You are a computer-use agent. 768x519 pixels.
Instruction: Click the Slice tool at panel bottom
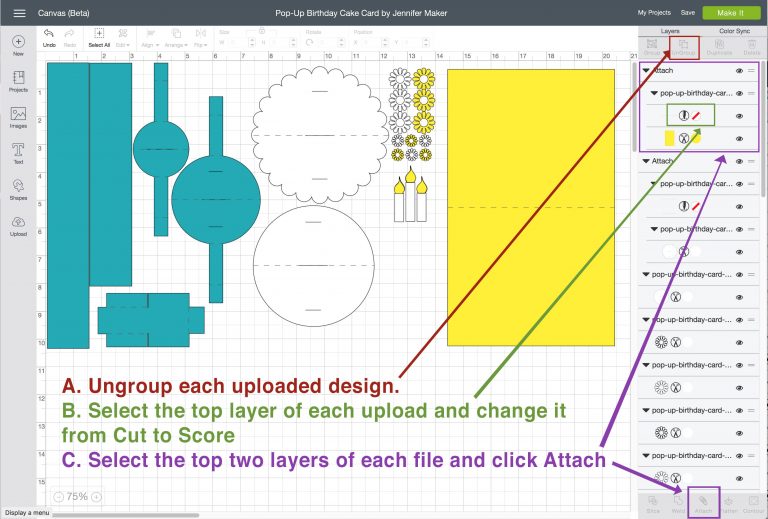click(652, 504)
